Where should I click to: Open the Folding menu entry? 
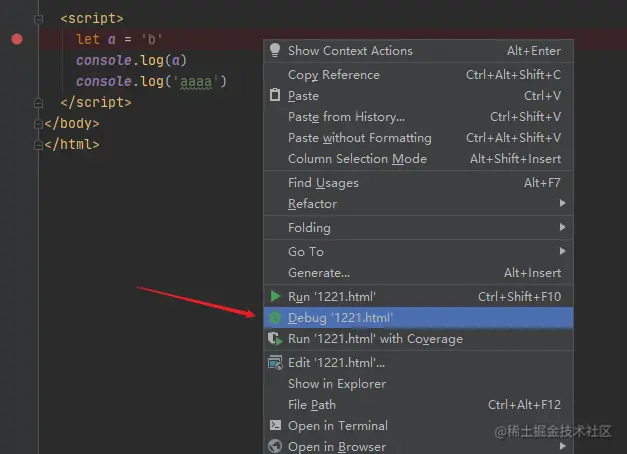point(419,228)
